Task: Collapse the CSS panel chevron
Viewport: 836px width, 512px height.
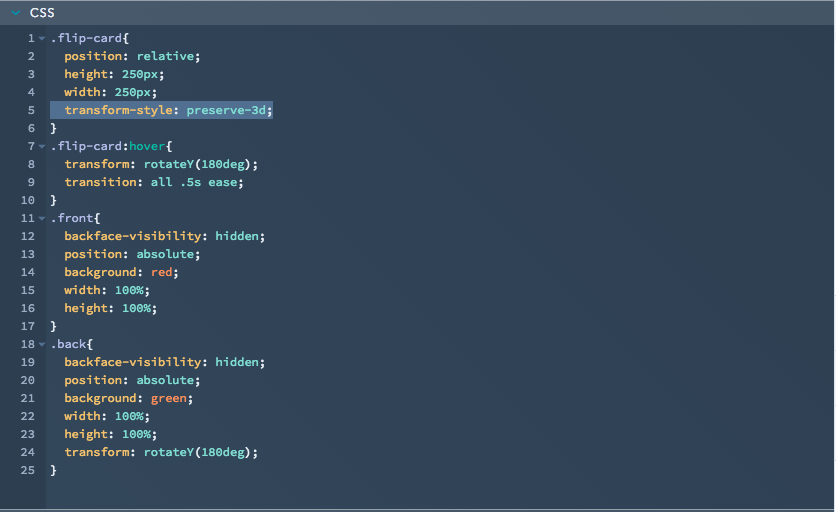Action: tap(16, 13)
